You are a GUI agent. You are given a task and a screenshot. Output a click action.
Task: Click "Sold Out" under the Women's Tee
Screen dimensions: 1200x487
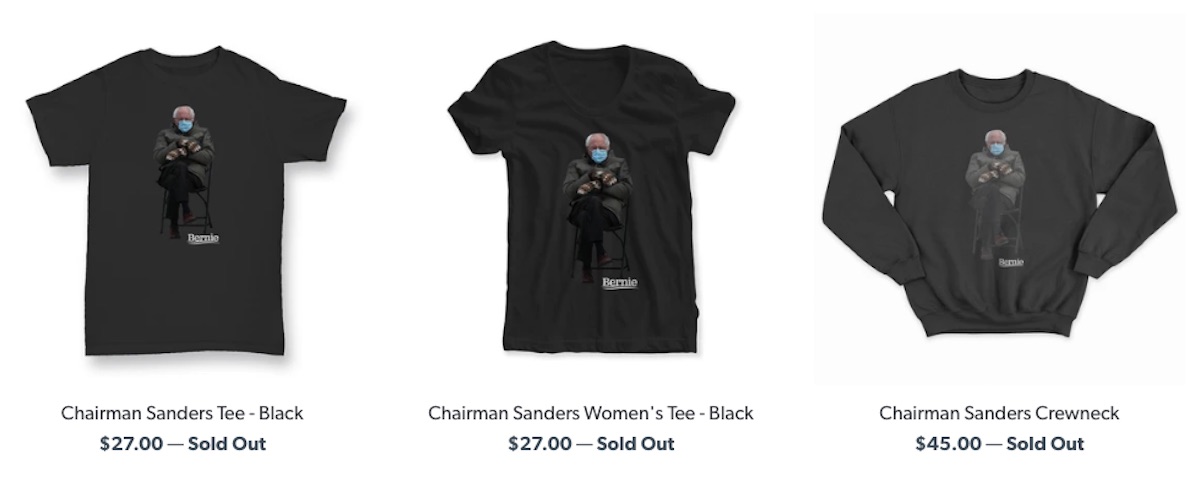[x=636, y=443]
